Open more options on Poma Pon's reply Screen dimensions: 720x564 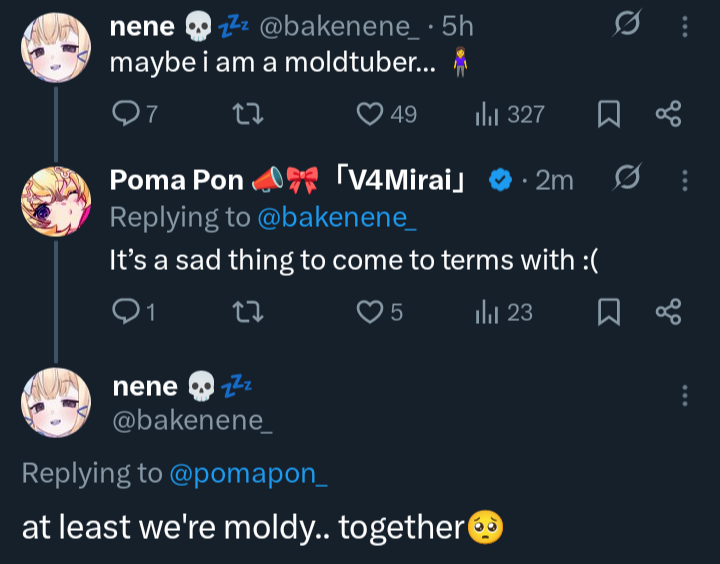685,180
